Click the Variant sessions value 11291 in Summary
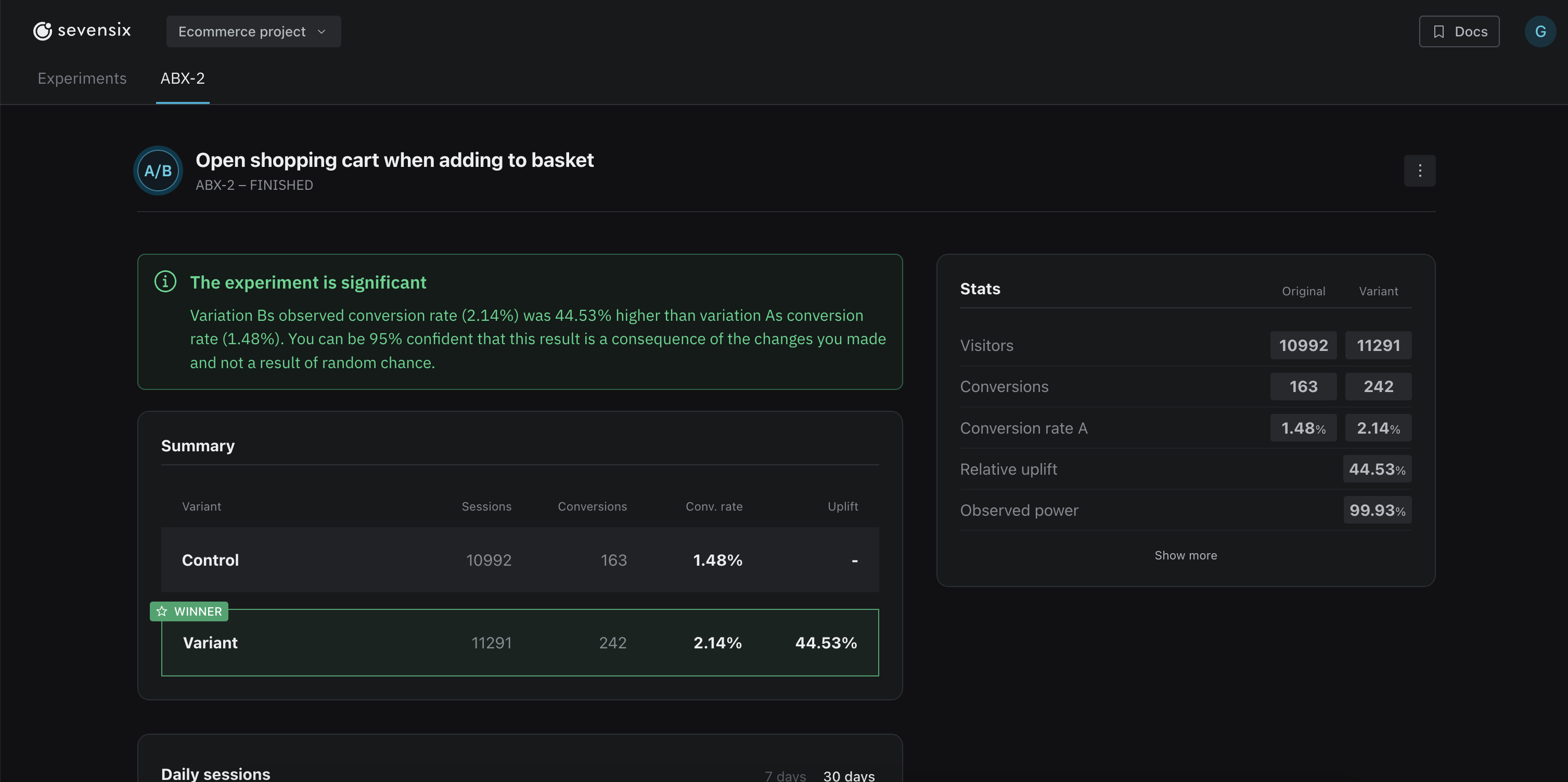1568x782 pixels. point(491,643)
